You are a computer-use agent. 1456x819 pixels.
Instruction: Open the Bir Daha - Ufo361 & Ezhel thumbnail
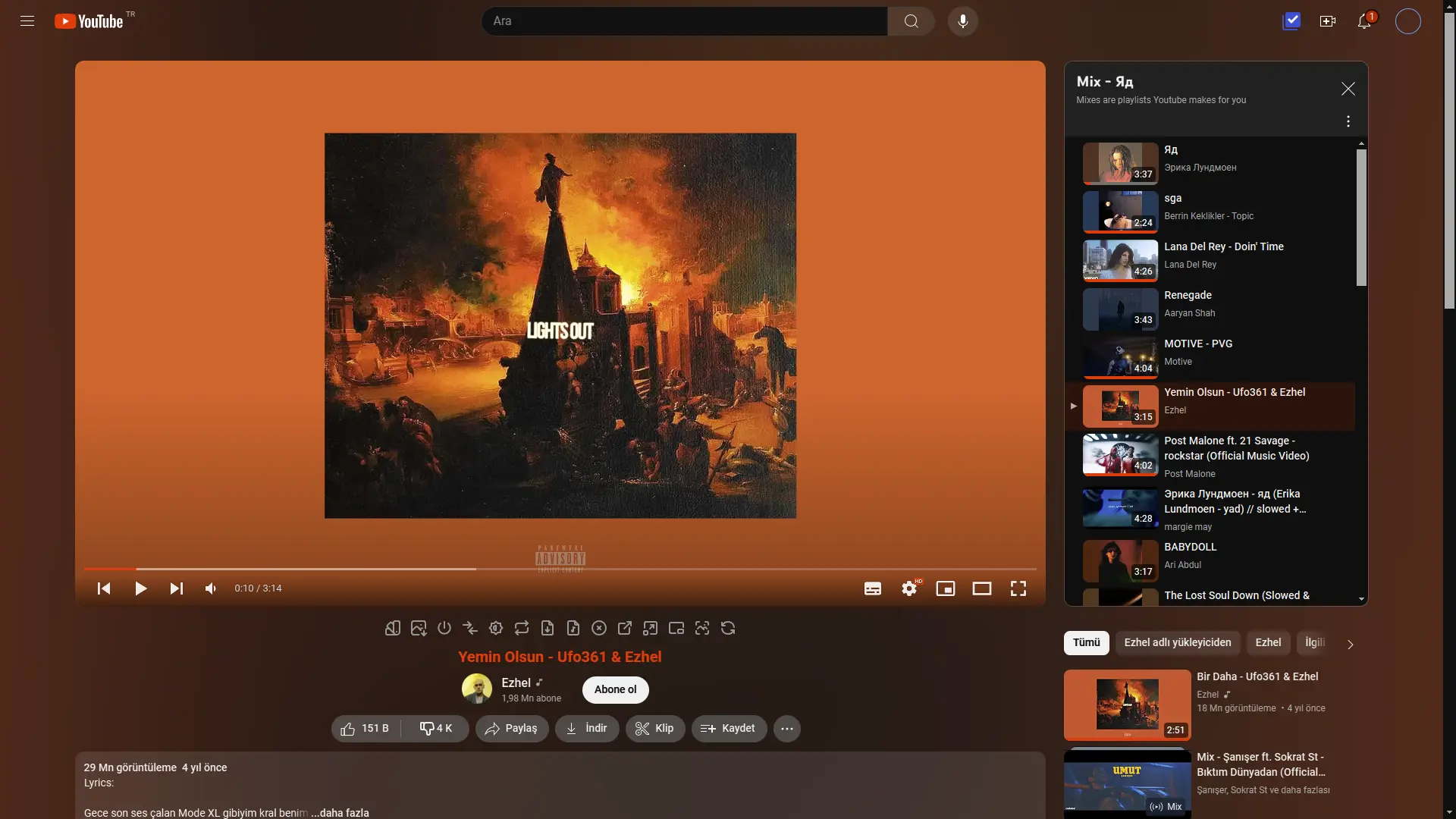point(1128,704)
